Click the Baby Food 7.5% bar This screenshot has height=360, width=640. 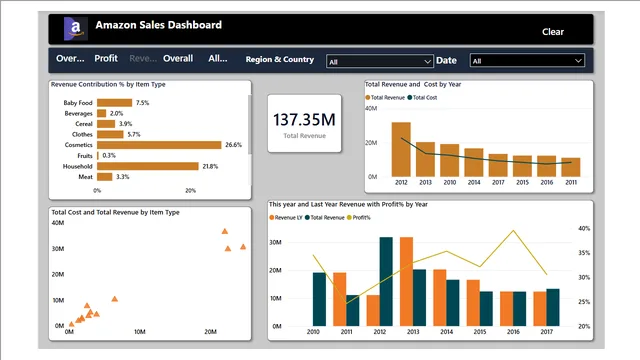pos(114,102)
